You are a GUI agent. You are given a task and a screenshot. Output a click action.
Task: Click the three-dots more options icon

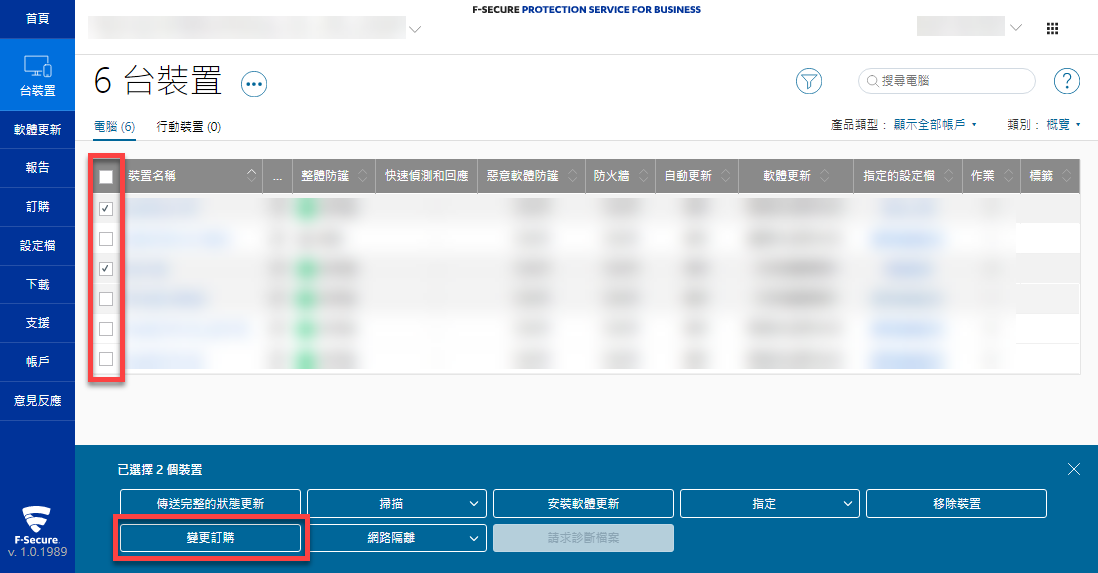click(x=255, y=84)
